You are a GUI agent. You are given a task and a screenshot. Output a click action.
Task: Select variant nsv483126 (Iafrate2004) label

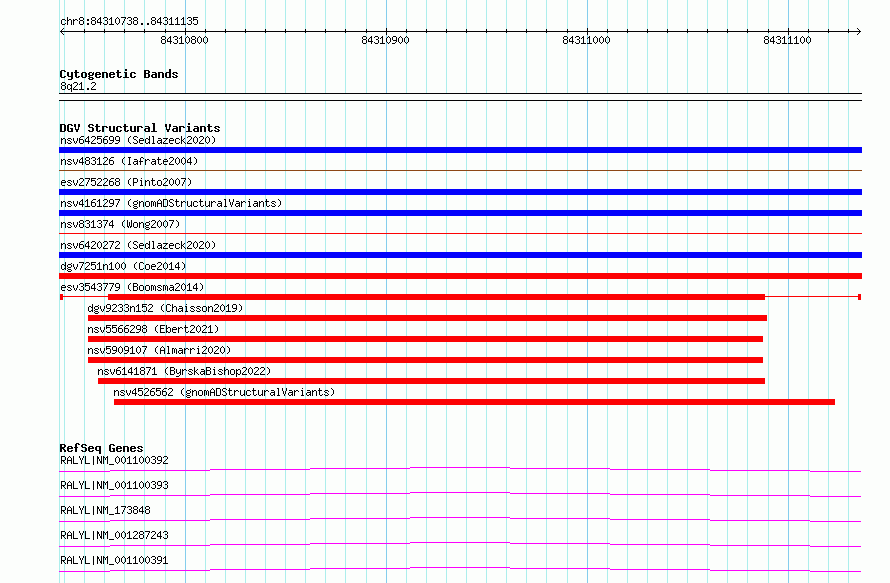coord(129,161)
